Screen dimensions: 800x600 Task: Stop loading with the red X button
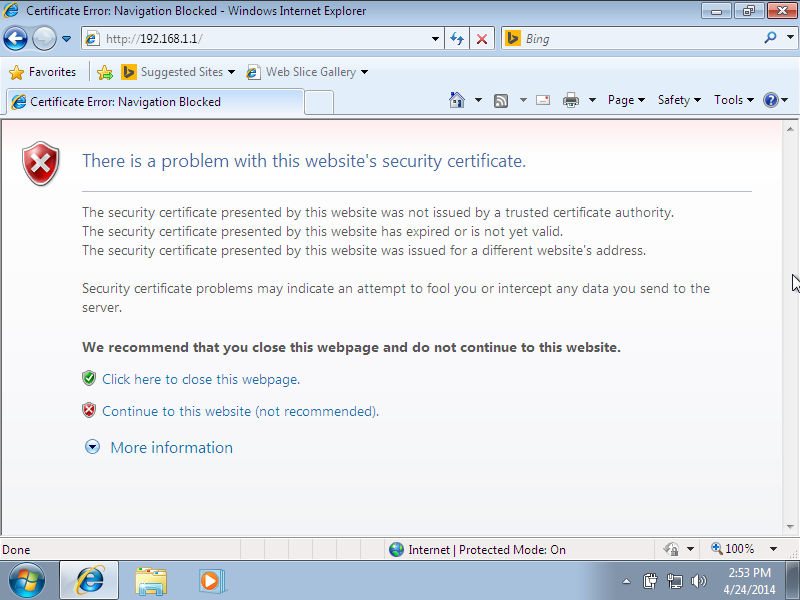[x=482, y=39]
